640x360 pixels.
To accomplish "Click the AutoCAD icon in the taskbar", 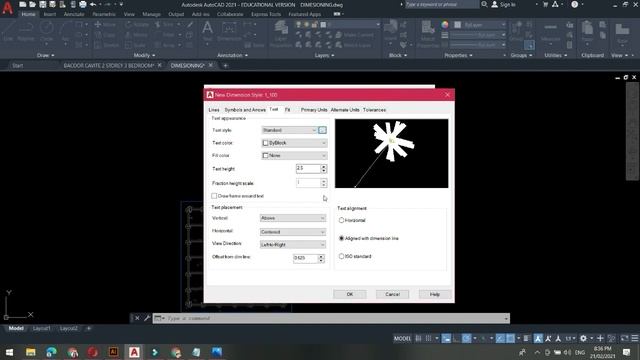I will (x=134, y=352).
